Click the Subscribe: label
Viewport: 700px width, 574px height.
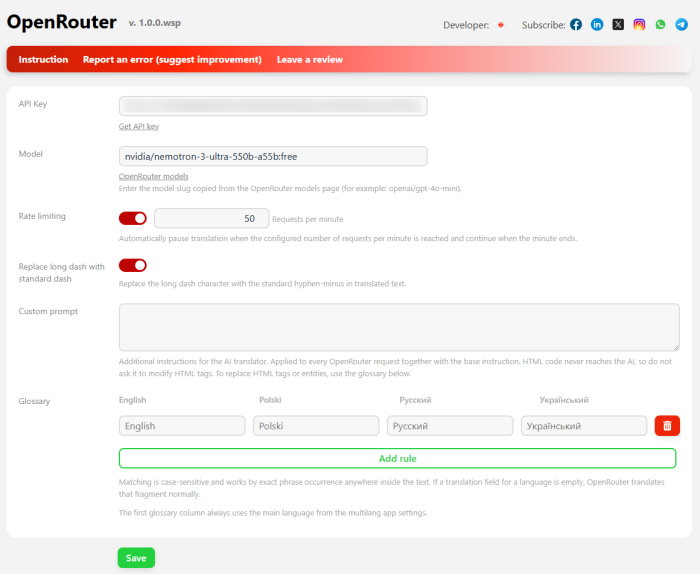544,25
